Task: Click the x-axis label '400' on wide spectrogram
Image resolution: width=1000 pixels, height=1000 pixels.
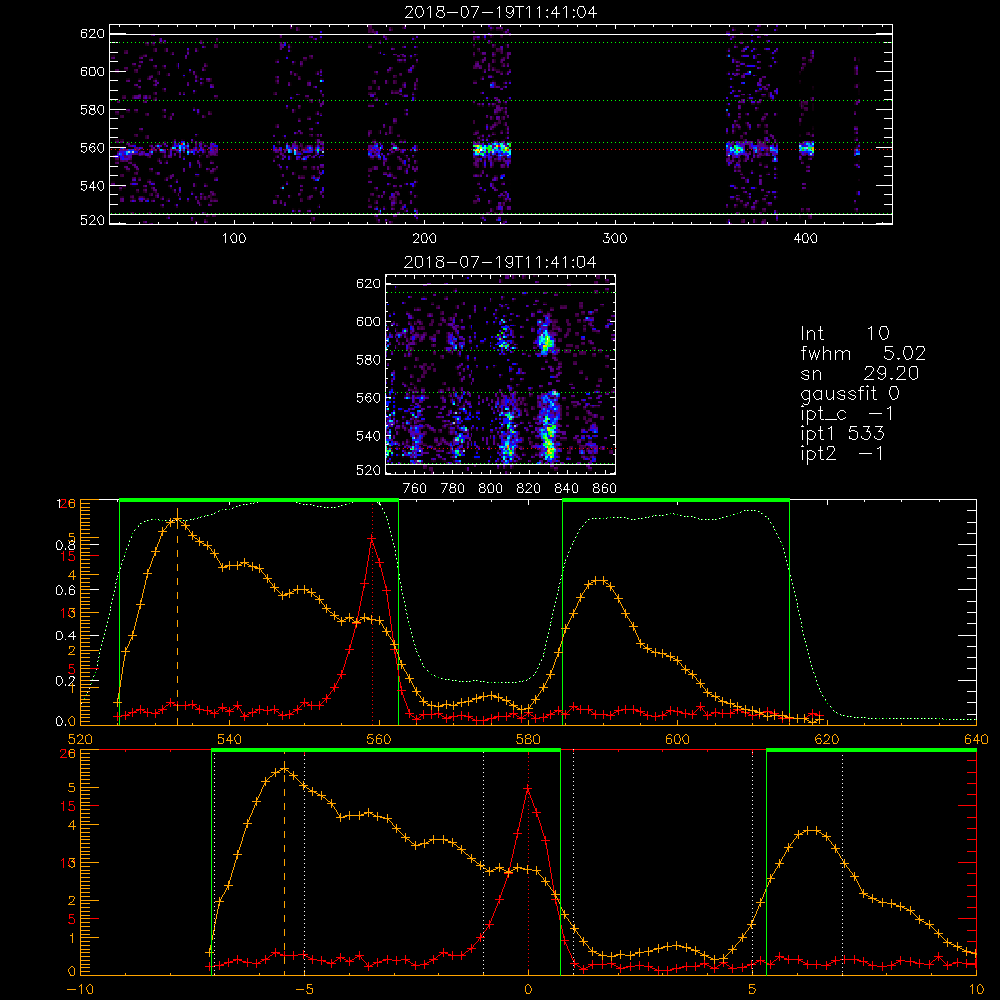Action: [x=805, y=239]
